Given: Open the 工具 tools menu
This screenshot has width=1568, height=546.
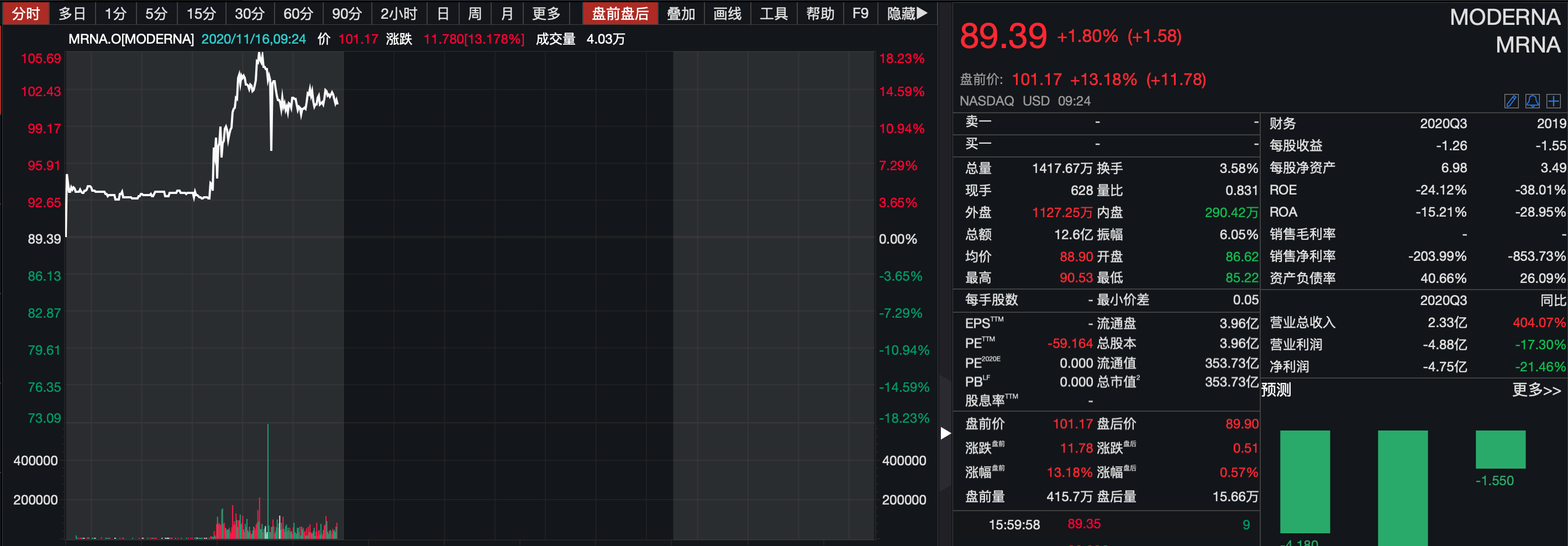Looking at the screenshot, I should 774,13.
